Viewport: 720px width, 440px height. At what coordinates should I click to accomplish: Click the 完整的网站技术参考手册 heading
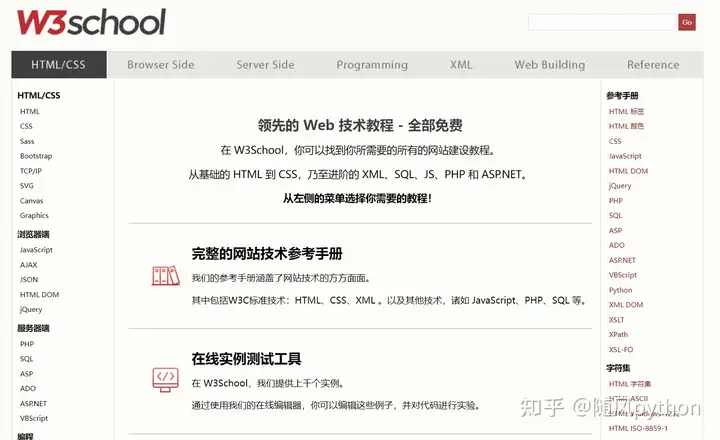click(267, 254)
